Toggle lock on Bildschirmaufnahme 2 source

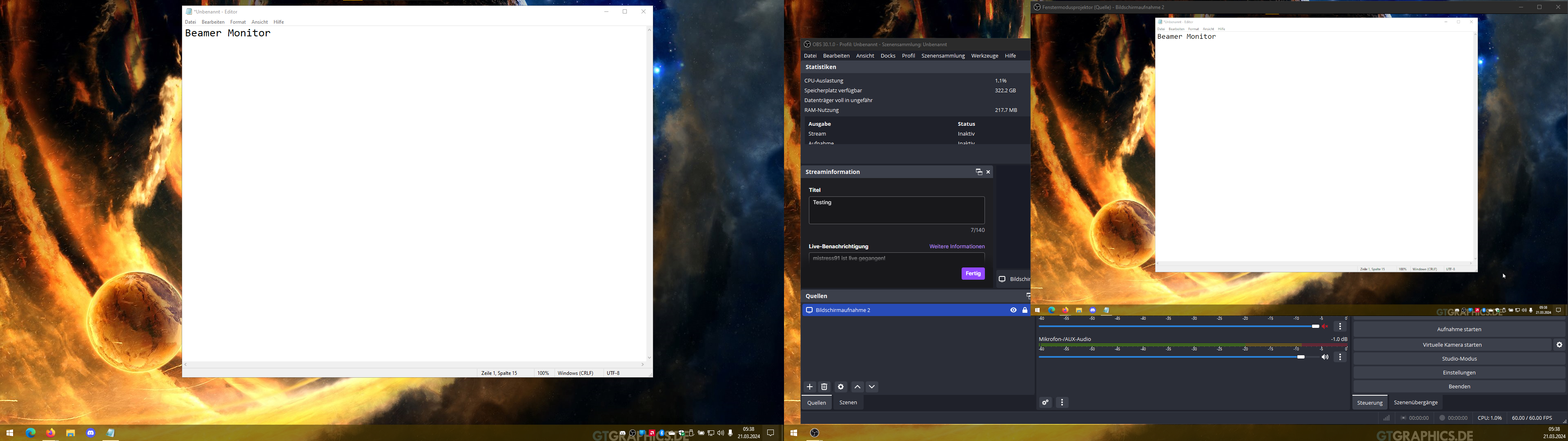click(1025, 310)
